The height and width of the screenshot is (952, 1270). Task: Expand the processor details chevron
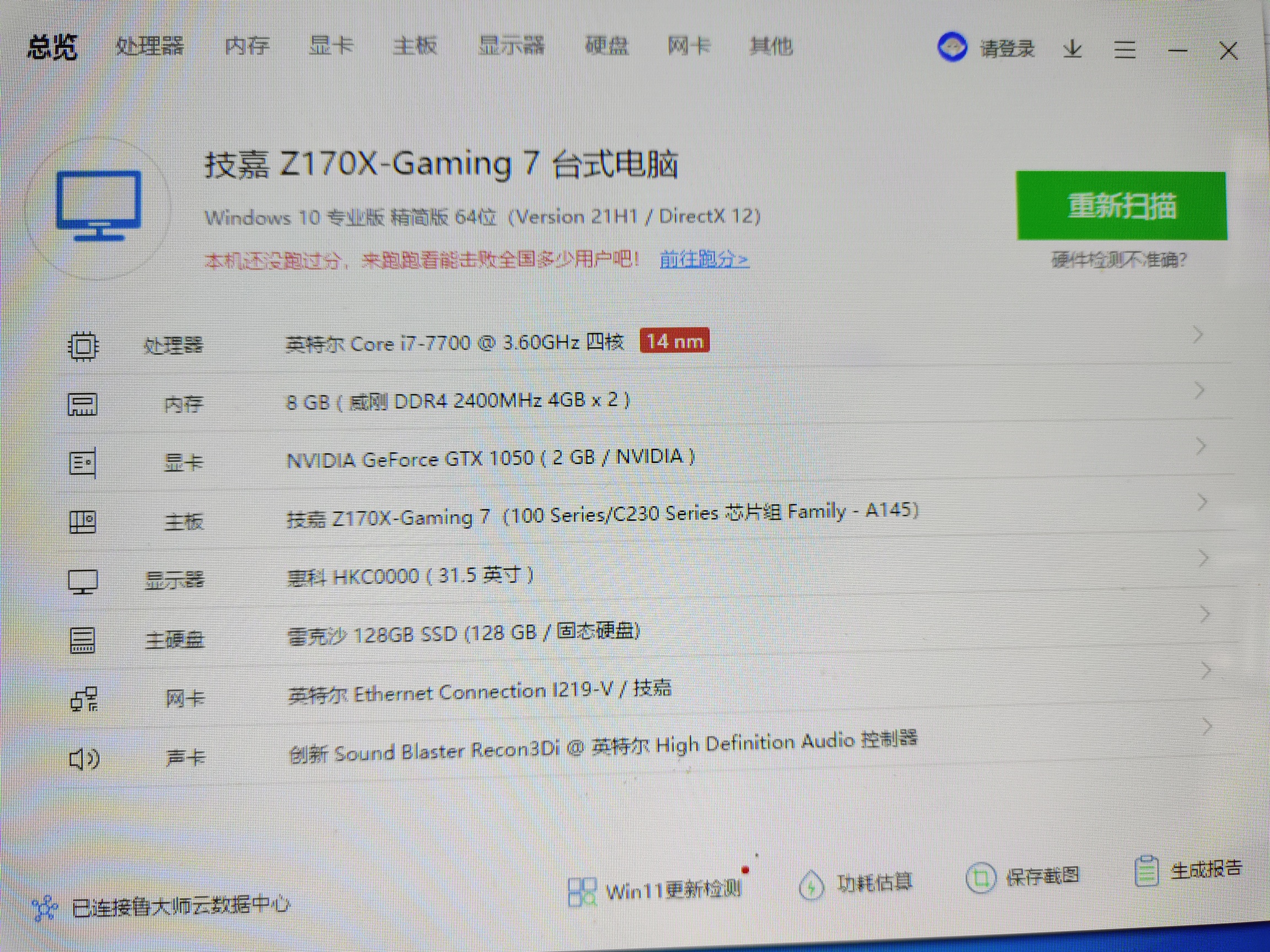1198,334
